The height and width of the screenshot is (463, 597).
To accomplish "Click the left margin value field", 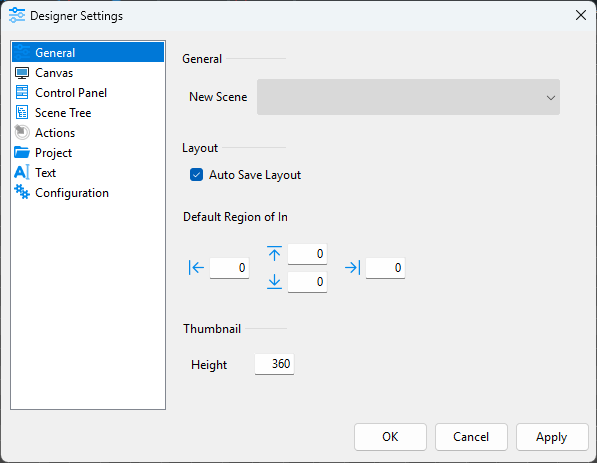I will tap(229, 268).
